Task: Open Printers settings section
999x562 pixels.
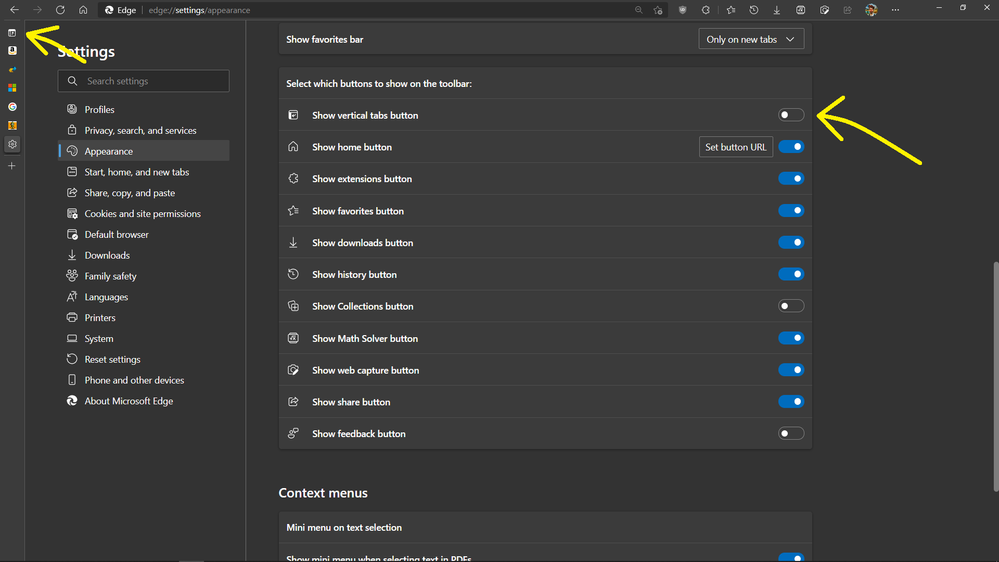Action: (143, 318)
